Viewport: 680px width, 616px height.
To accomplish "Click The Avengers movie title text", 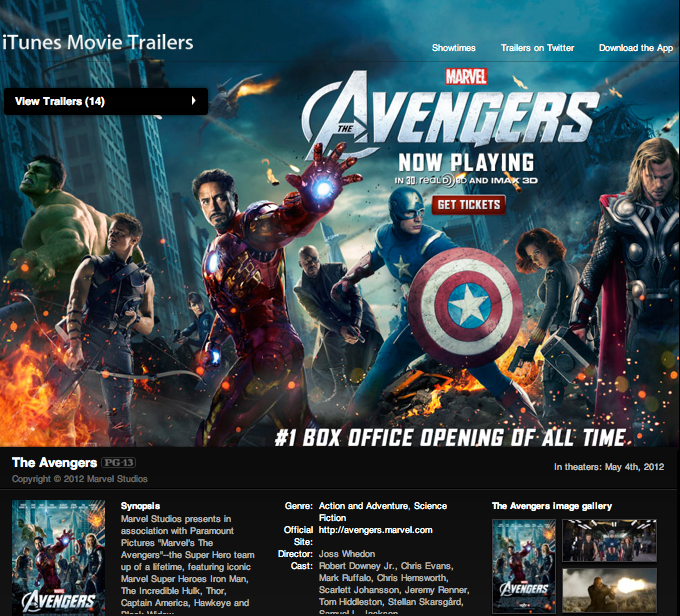I will pyautogui.click(x=54, y=463).
